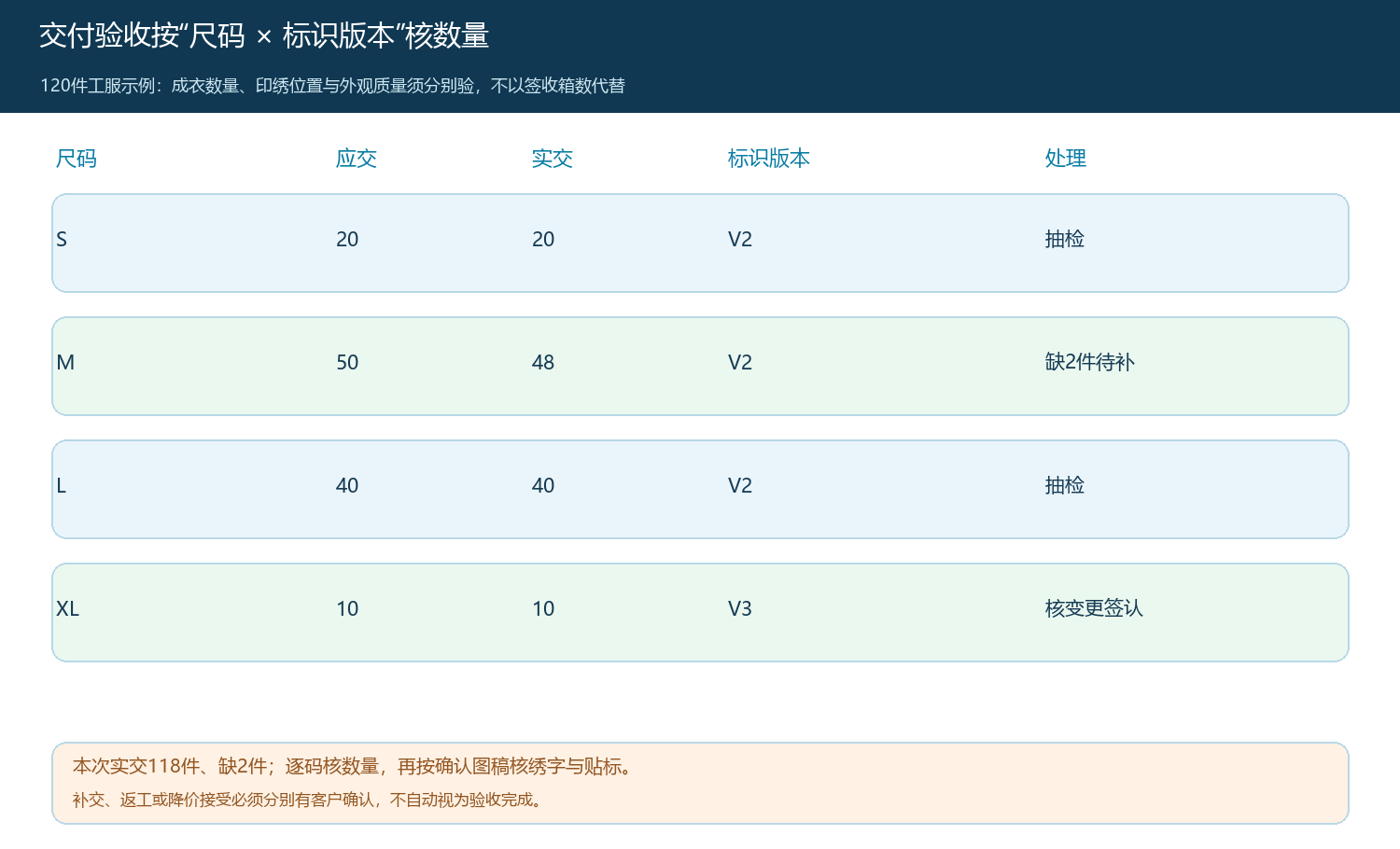Click the 核变更签认 status text

[x=1094, y=608]
